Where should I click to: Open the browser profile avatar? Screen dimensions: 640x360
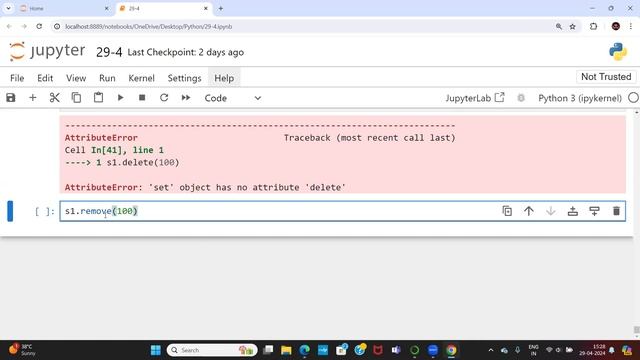coord(616,27)
